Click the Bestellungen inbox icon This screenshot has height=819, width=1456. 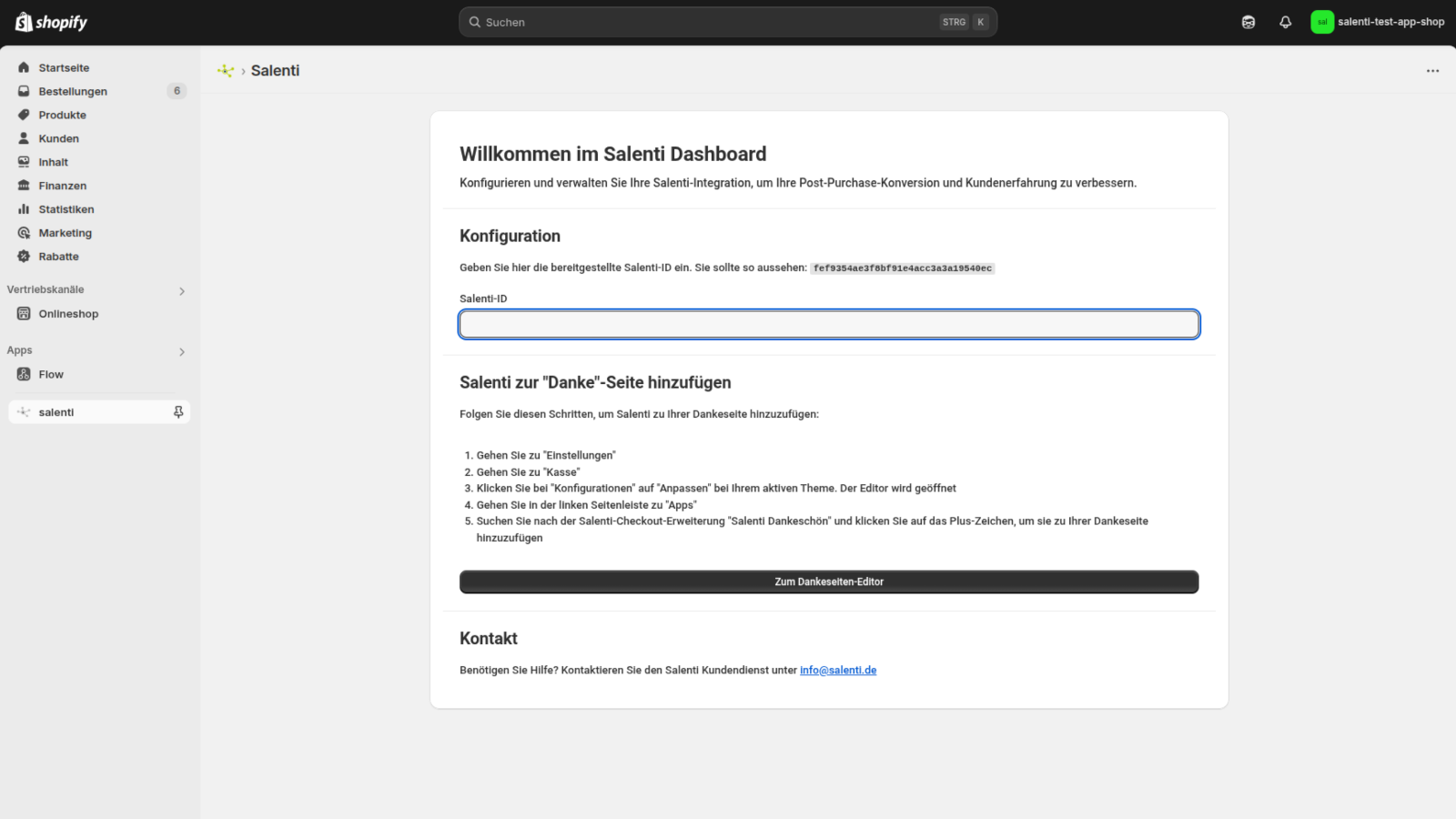click(x=24, y=91)
